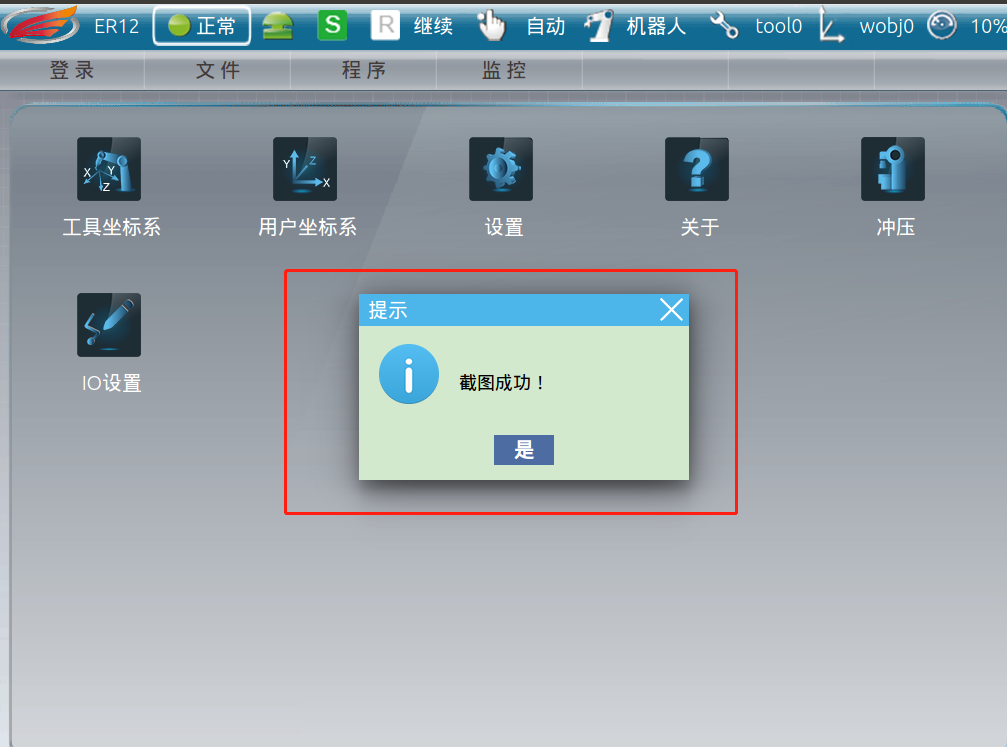The width and height of the screenshot is (1007, 747).
Task: Open the wobj0 work object selector
Action: pos(867,26)
